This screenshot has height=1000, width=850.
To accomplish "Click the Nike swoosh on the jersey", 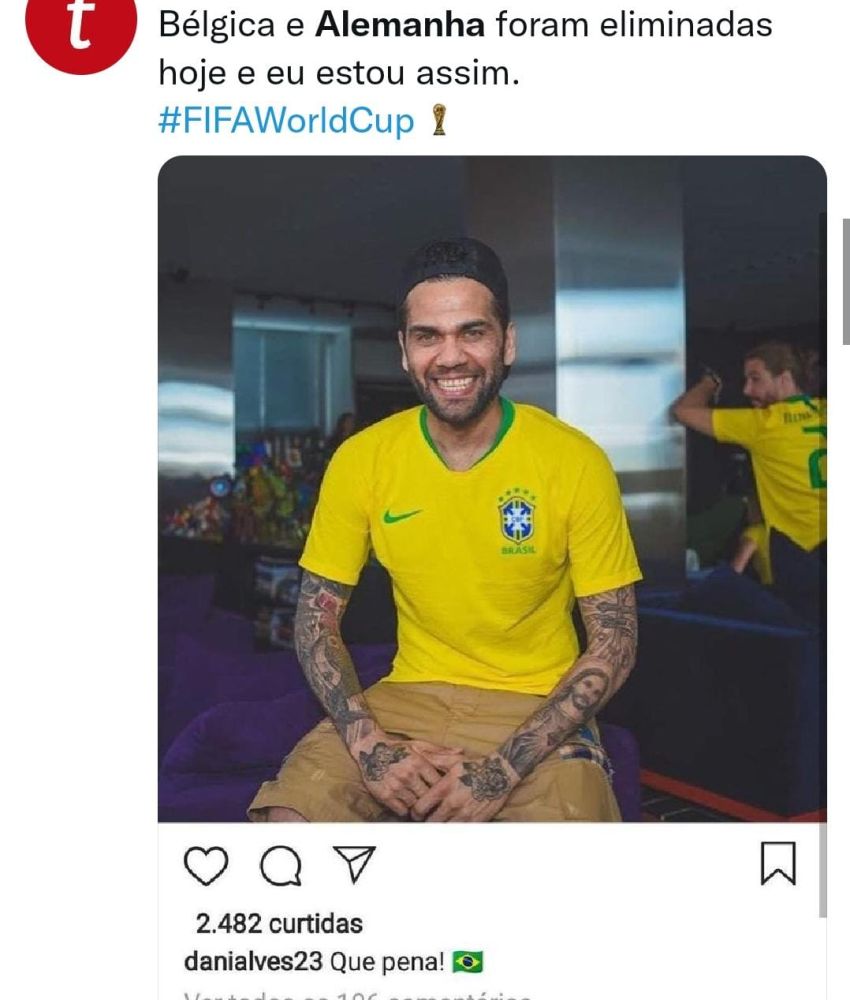I will pyautogui.click(x=401, y=515).
